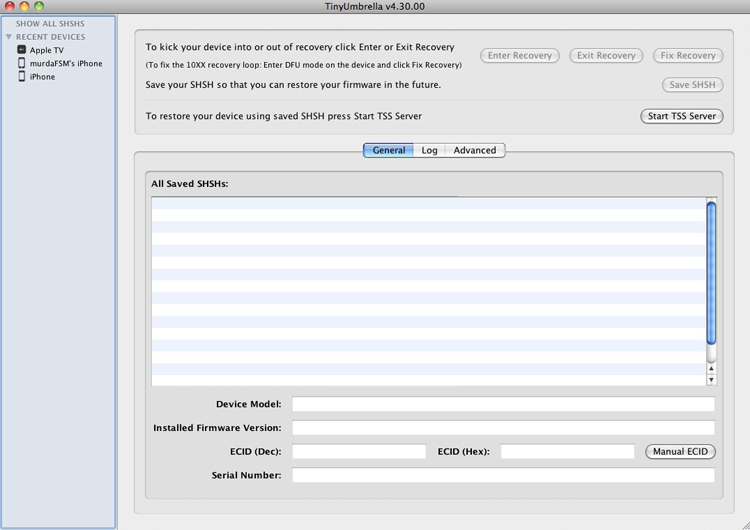750x530 pixels.
Task: Switch to the General tab
Action: [388, 150]
